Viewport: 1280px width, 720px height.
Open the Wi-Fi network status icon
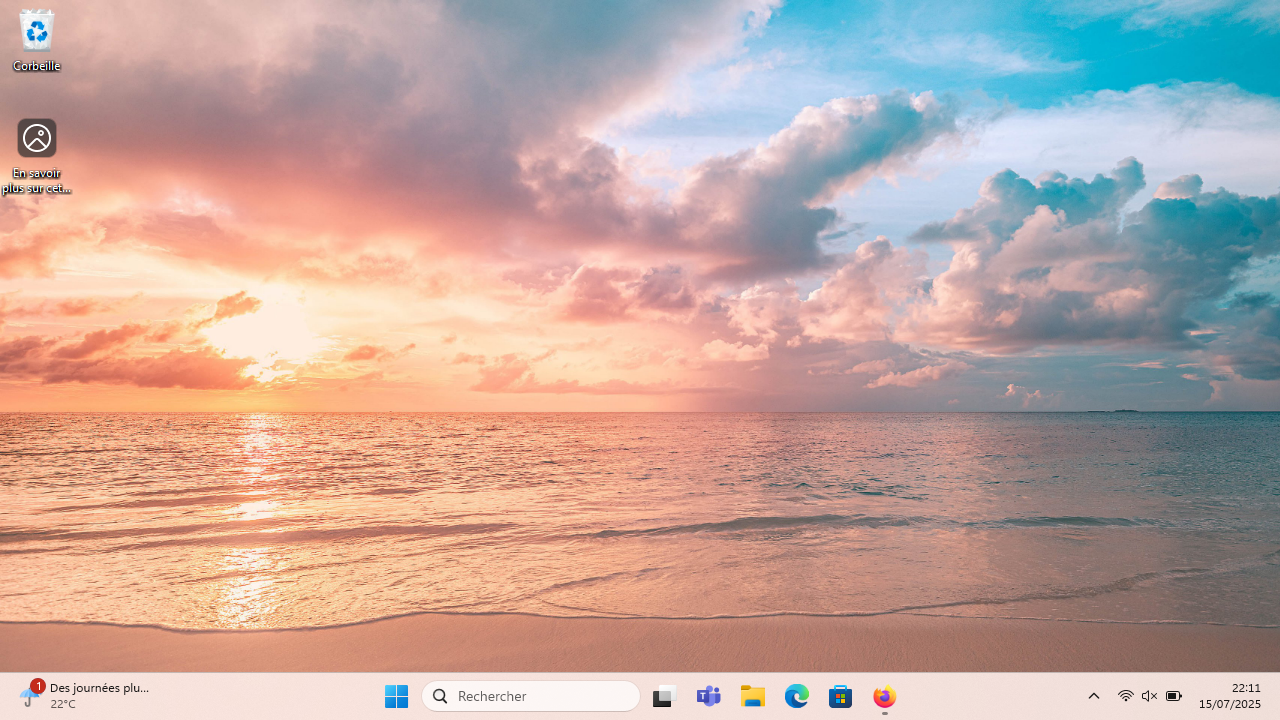click(x=1125, y=697)
